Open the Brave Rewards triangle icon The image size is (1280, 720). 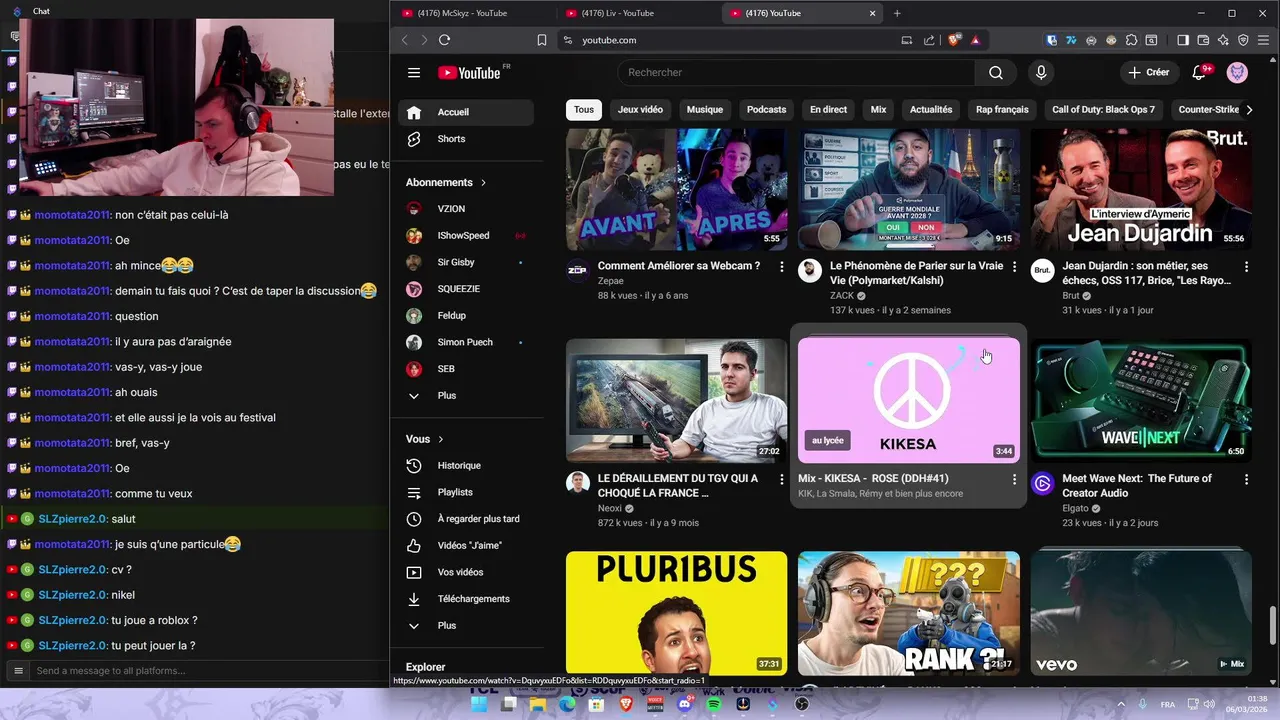pos(975,40)
